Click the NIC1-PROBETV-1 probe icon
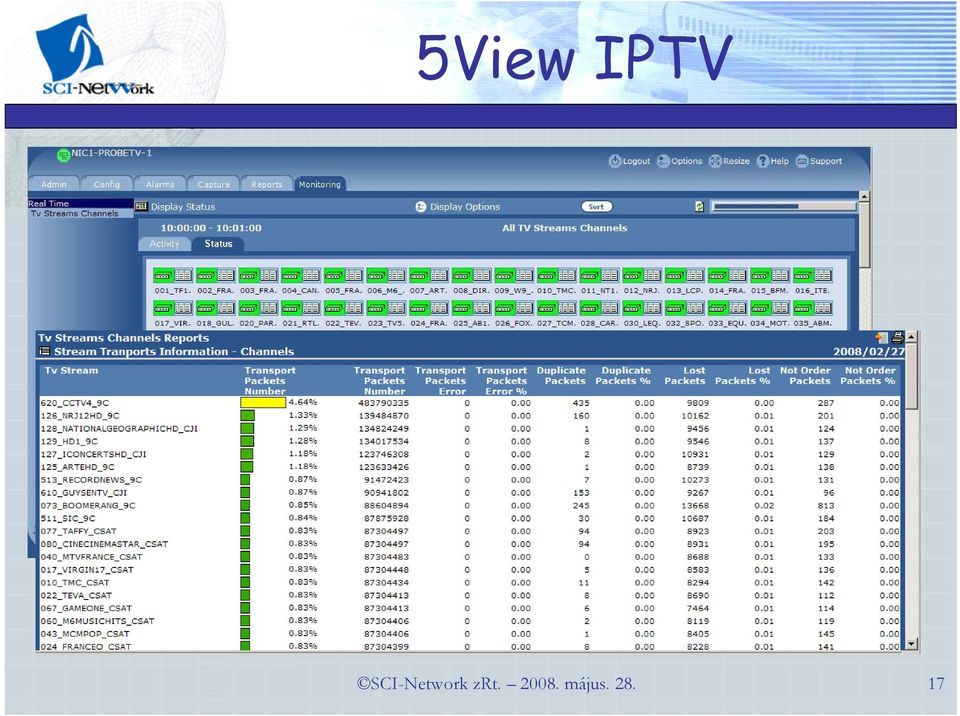Viewport: 960px width, 716px height. [63, 155]
